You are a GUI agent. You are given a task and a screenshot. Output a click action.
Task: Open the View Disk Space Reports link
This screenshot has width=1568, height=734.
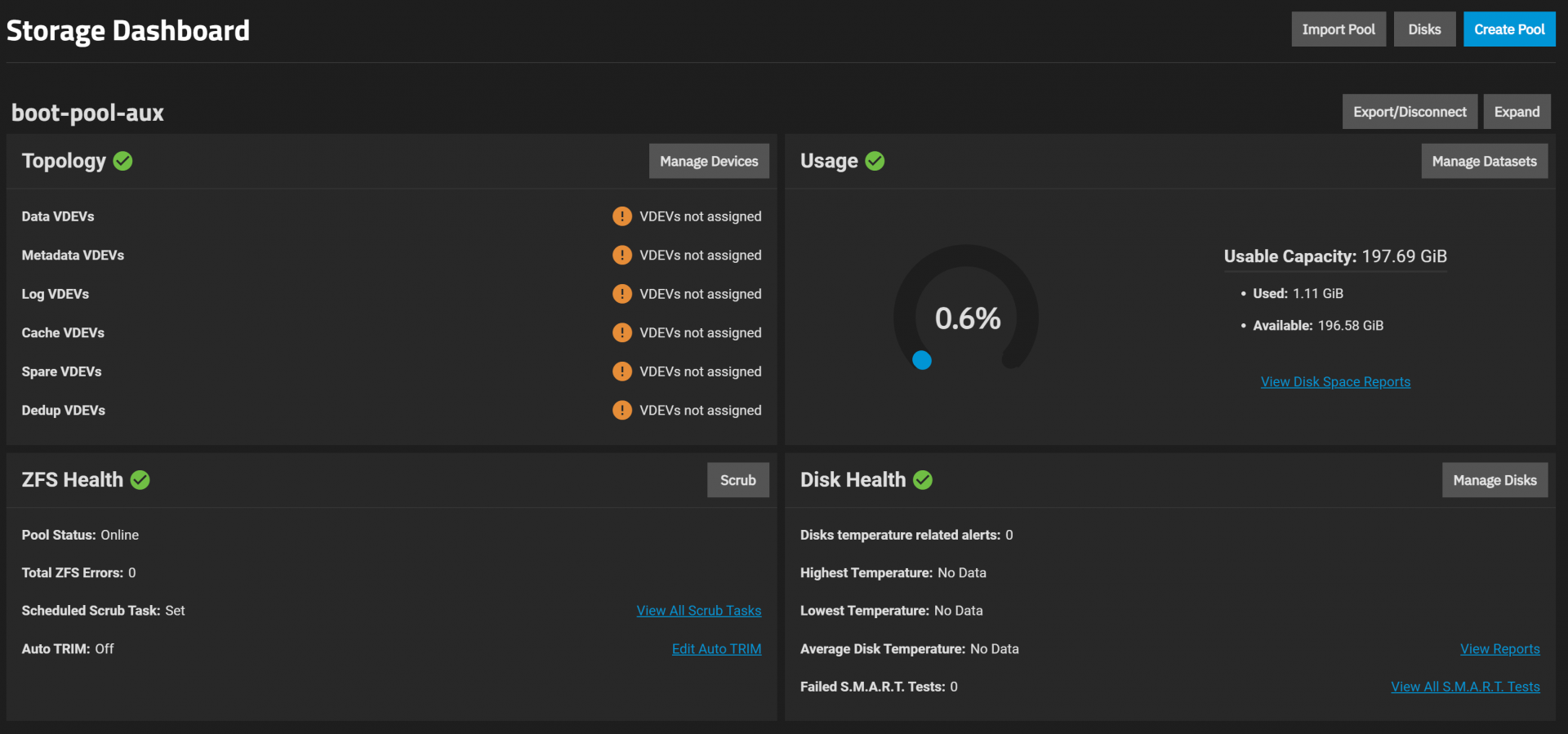(1335, 382)
